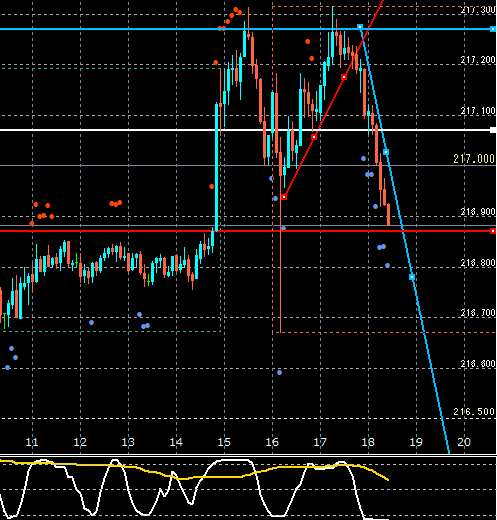497x520 pixels.
Task: Click the 216.900 price label
Action: 478,212
